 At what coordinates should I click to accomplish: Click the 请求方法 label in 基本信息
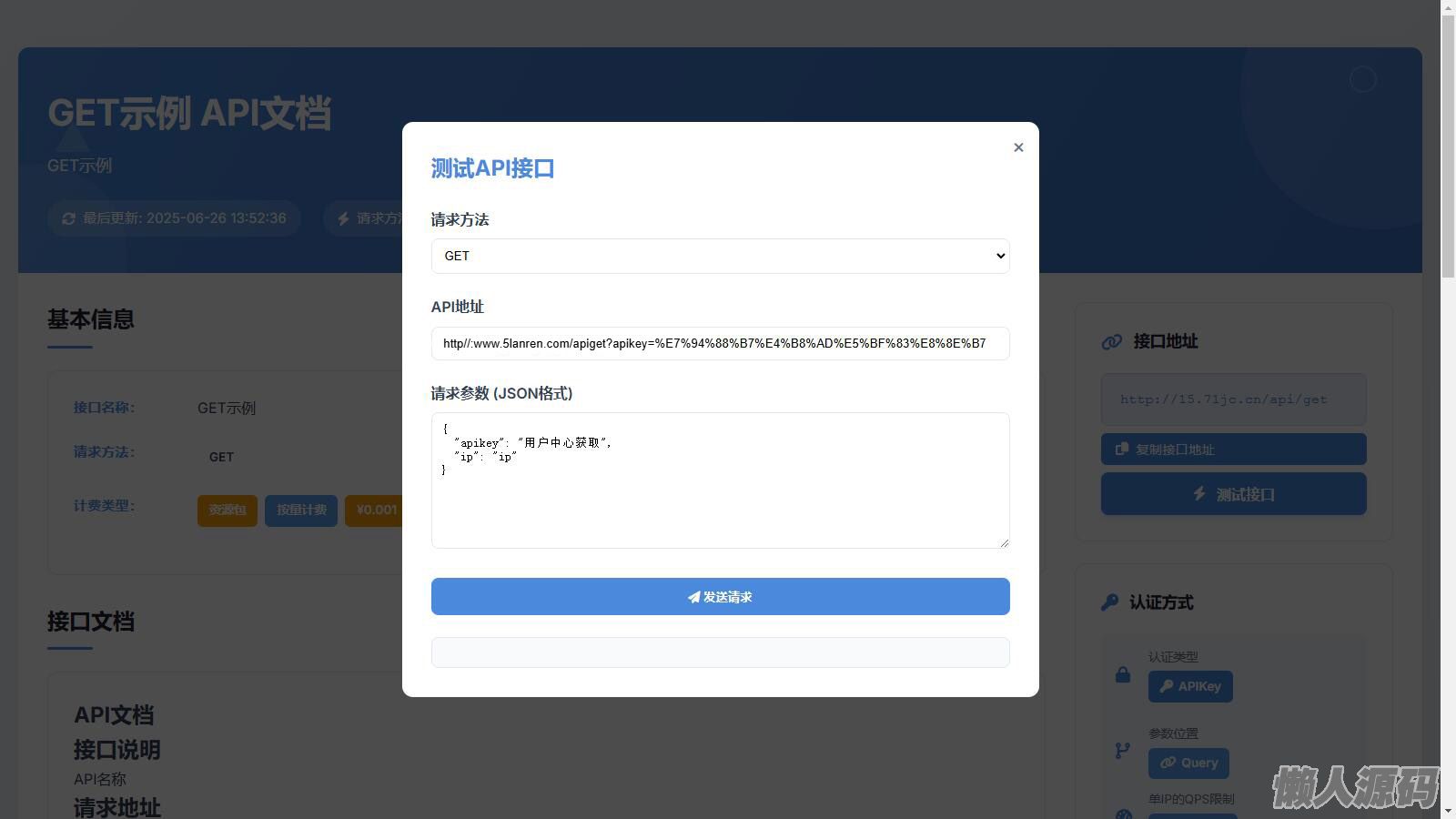[x=104, y=452]
